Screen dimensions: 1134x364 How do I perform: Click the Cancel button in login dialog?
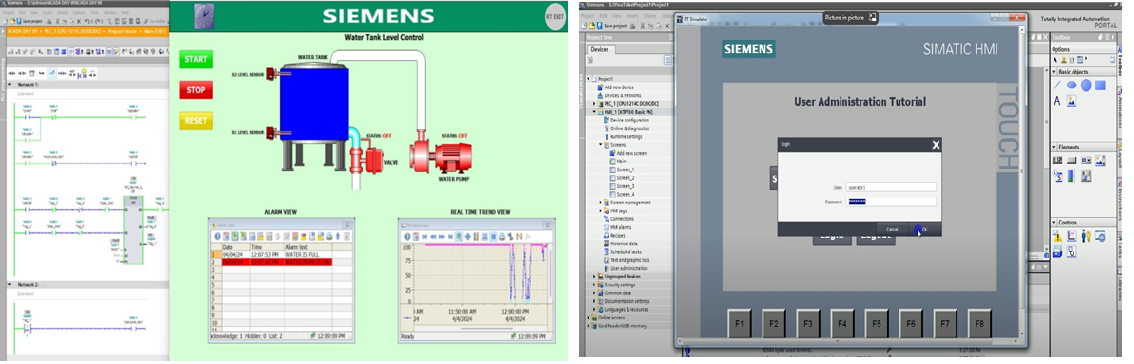pos(892,229)
